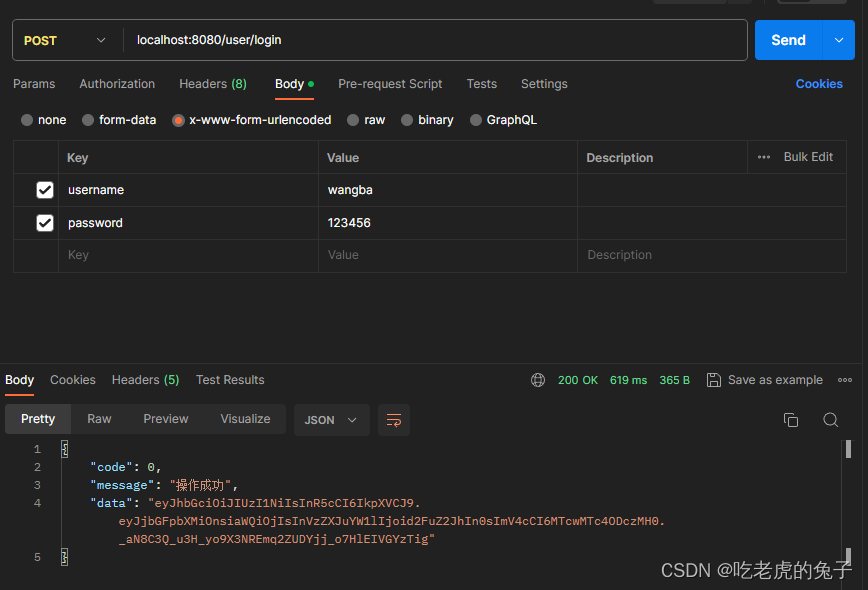
Task: Open the Test Results response tab
Action: pyautogui.click(x=228, y=380)
